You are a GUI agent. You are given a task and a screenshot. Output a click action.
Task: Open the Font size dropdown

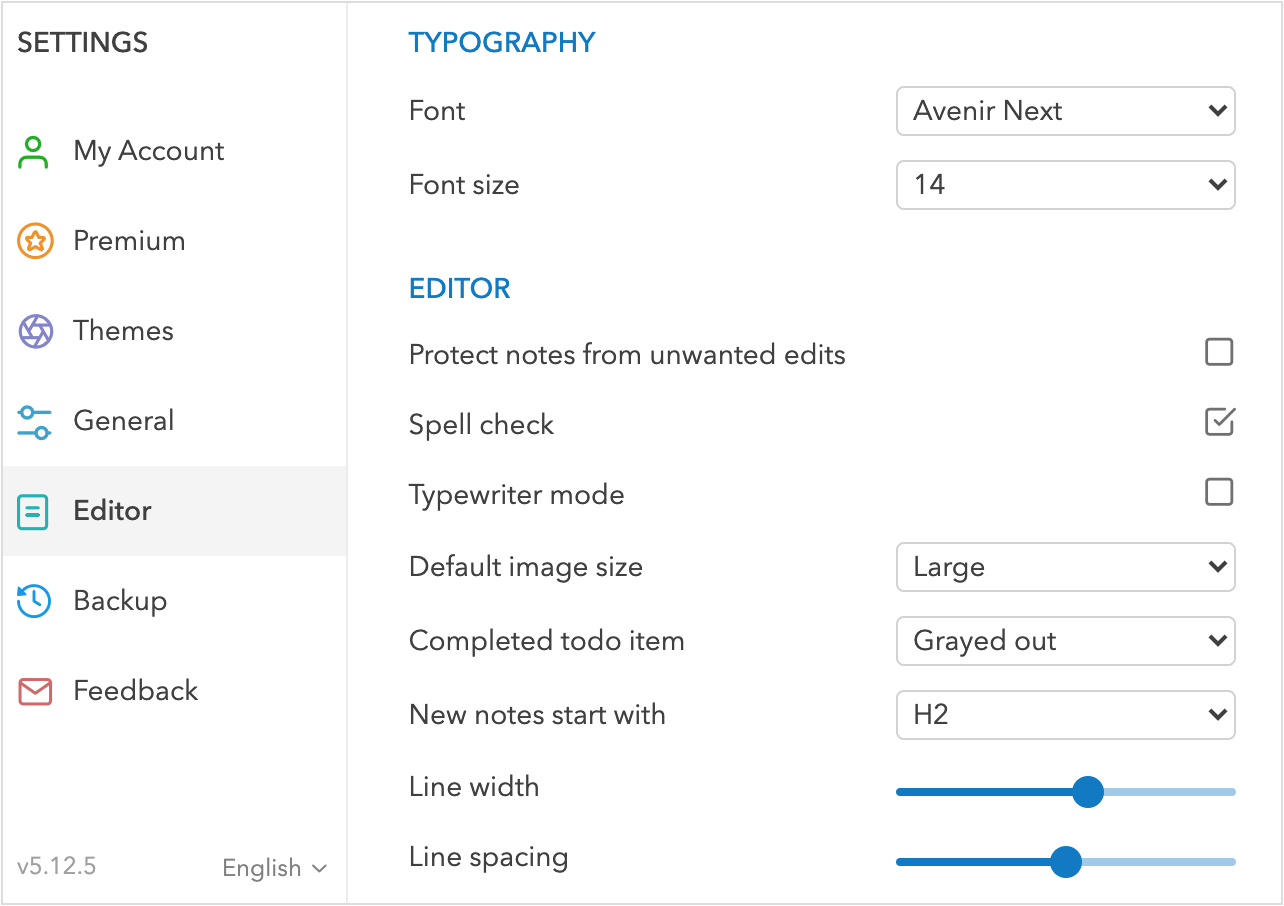(1065, 185)
